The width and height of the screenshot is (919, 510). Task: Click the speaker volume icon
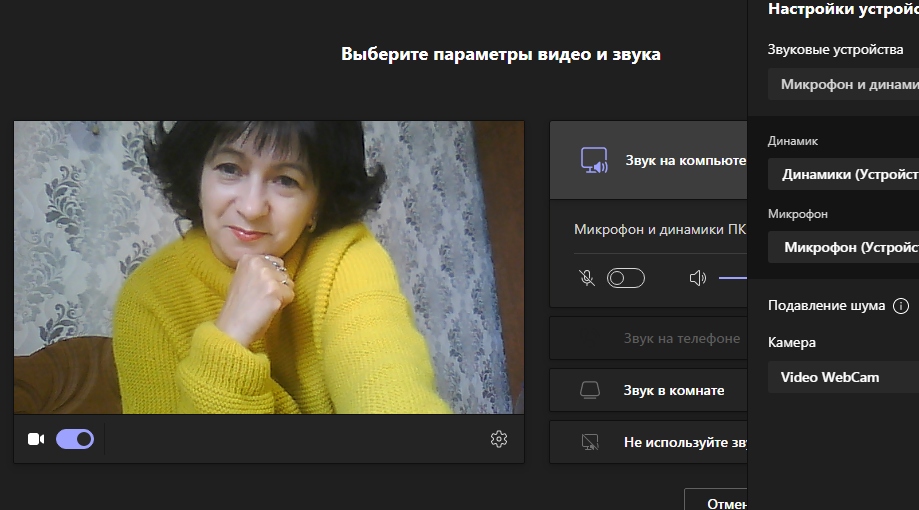click(698, 278)
